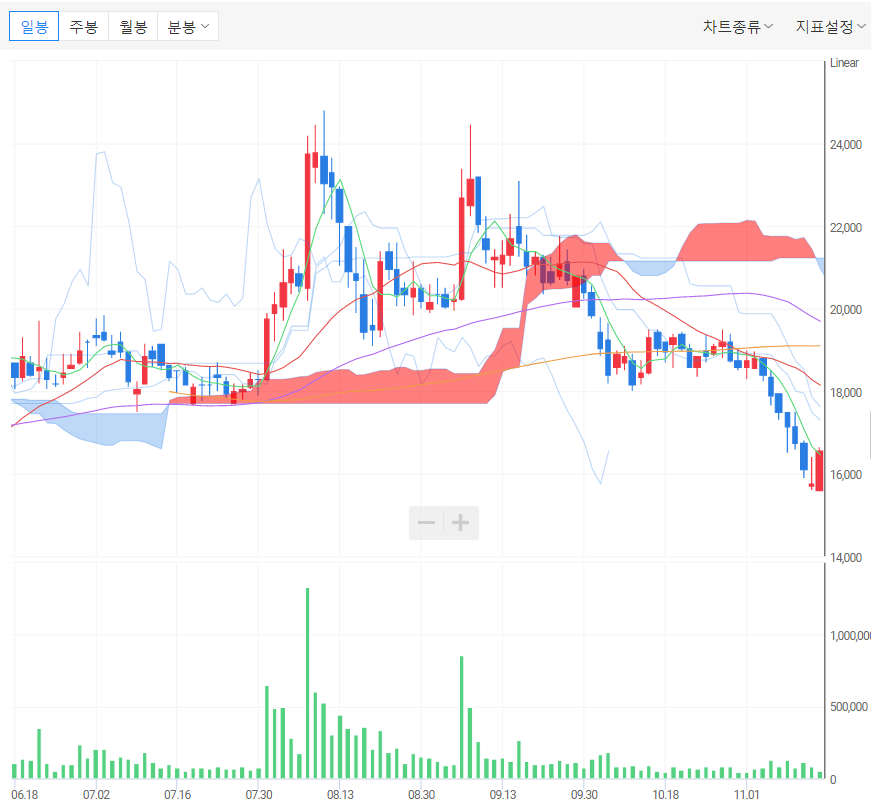The width and height of the screenshot is (871, 808).
Task: Click the tallest green volume bar
Action: click(307, 683)
